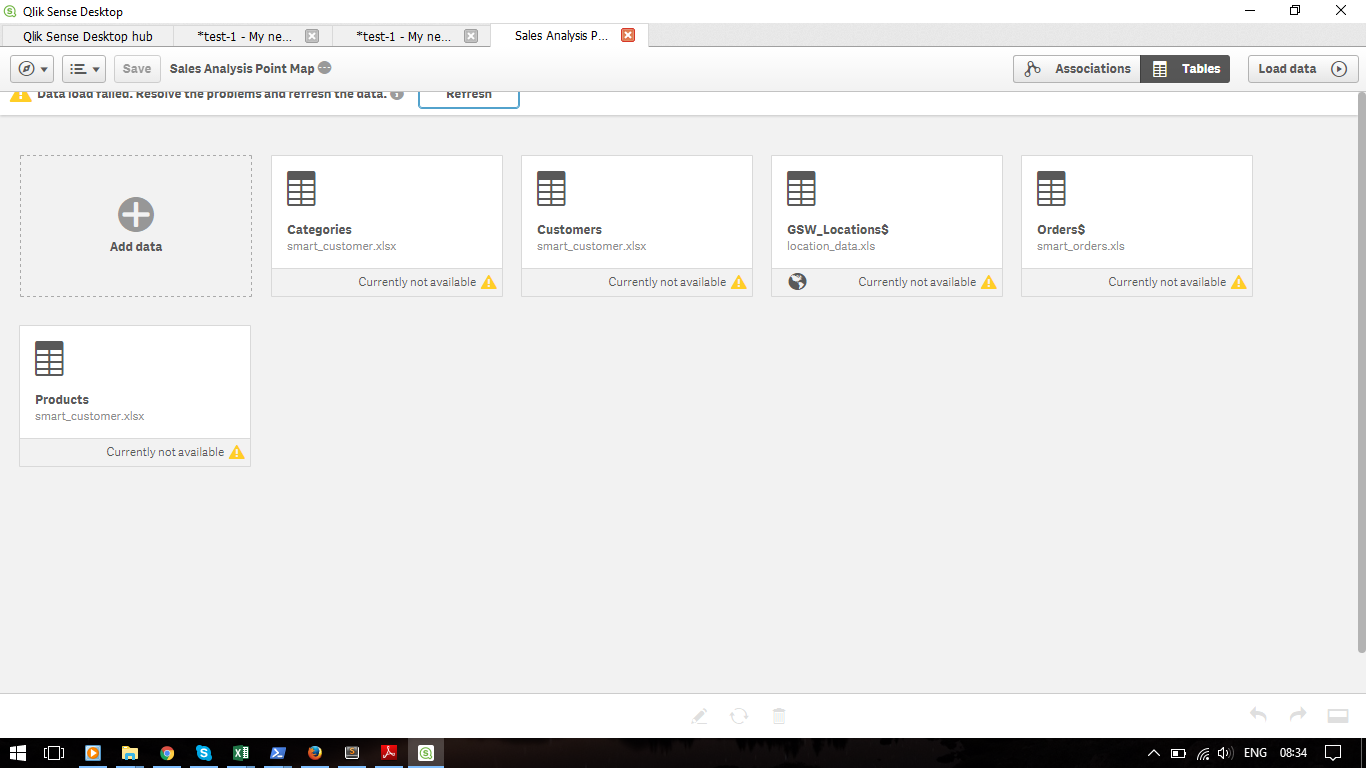Click the redo arrow icon
1366x768 pixels.
coord(1298,715)
